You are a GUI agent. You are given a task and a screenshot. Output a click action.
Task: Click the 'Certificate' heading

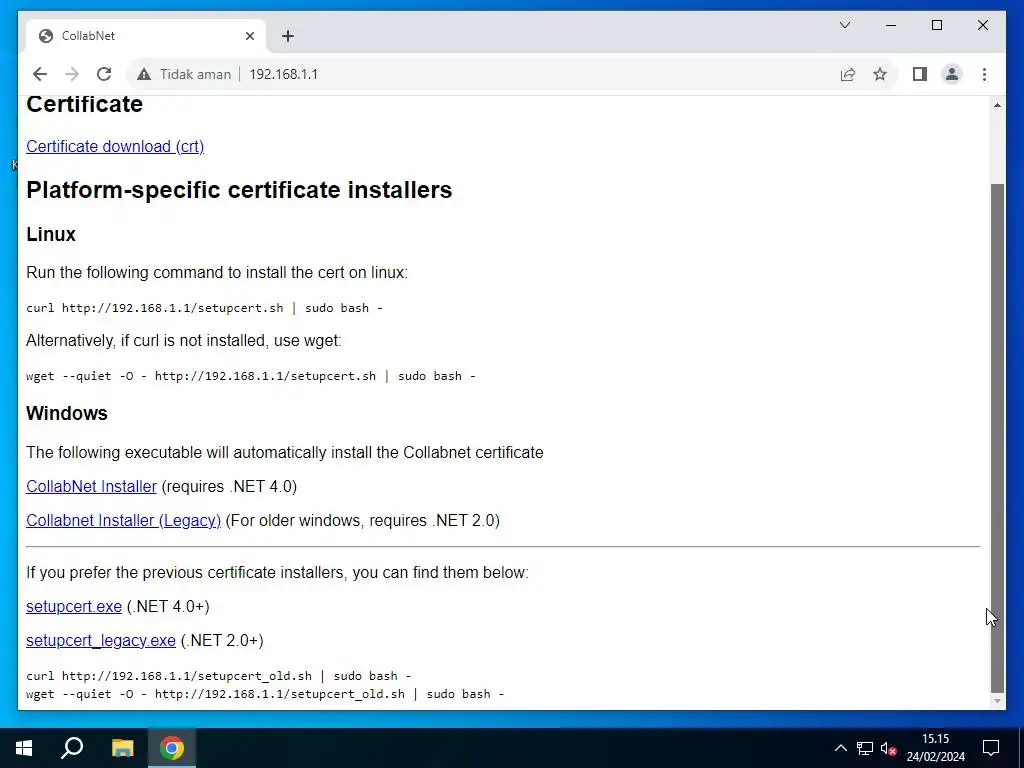point(84,104)
